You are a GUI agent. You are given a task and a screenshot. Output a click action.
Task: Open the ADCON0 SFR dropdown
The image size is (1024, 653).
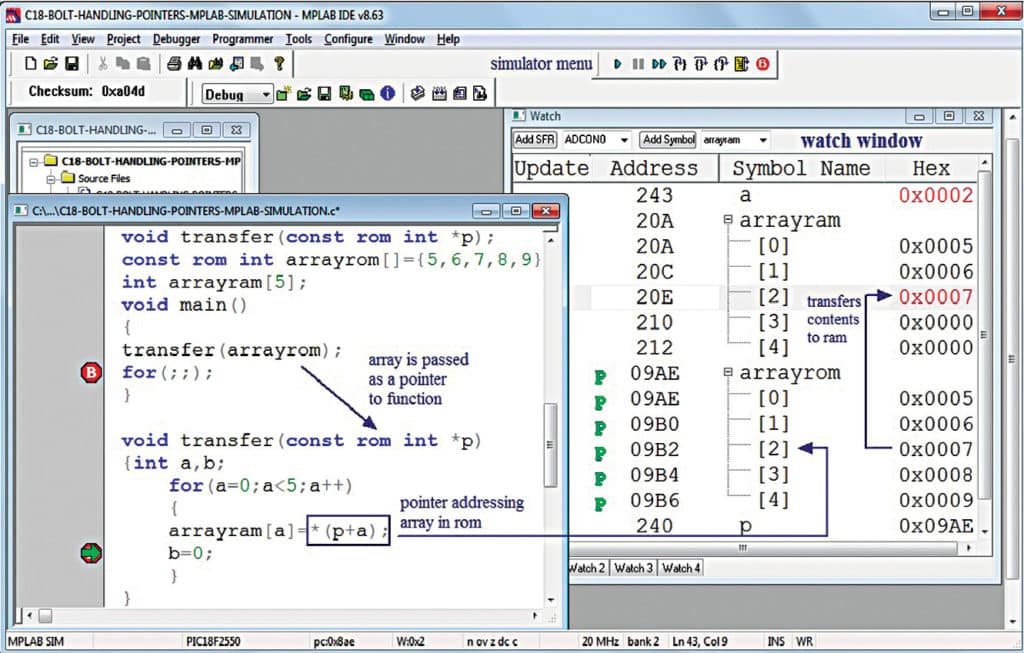click(x=625, y=140)
